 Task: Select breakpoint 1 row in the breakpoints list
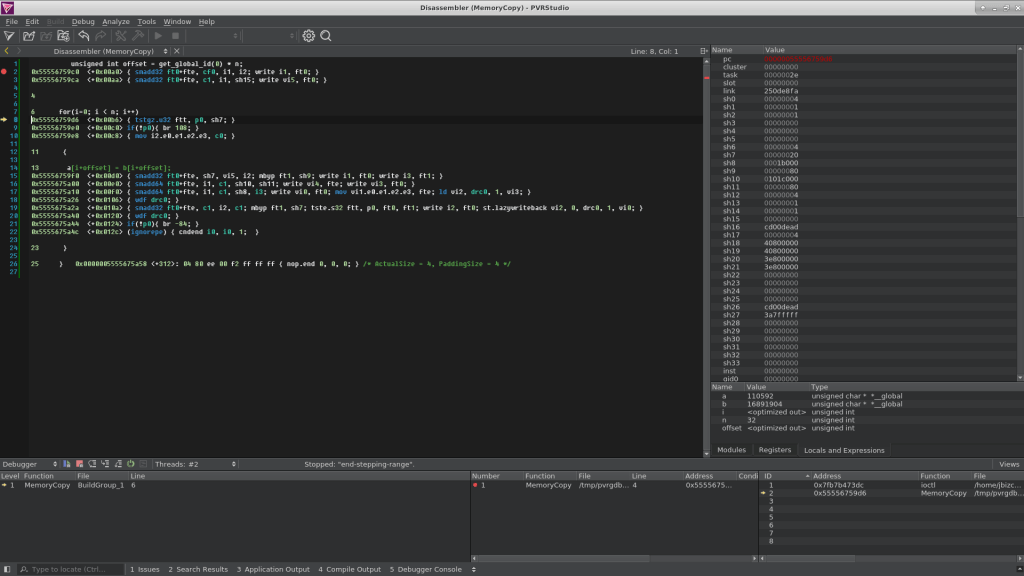(x=615, y=485)
